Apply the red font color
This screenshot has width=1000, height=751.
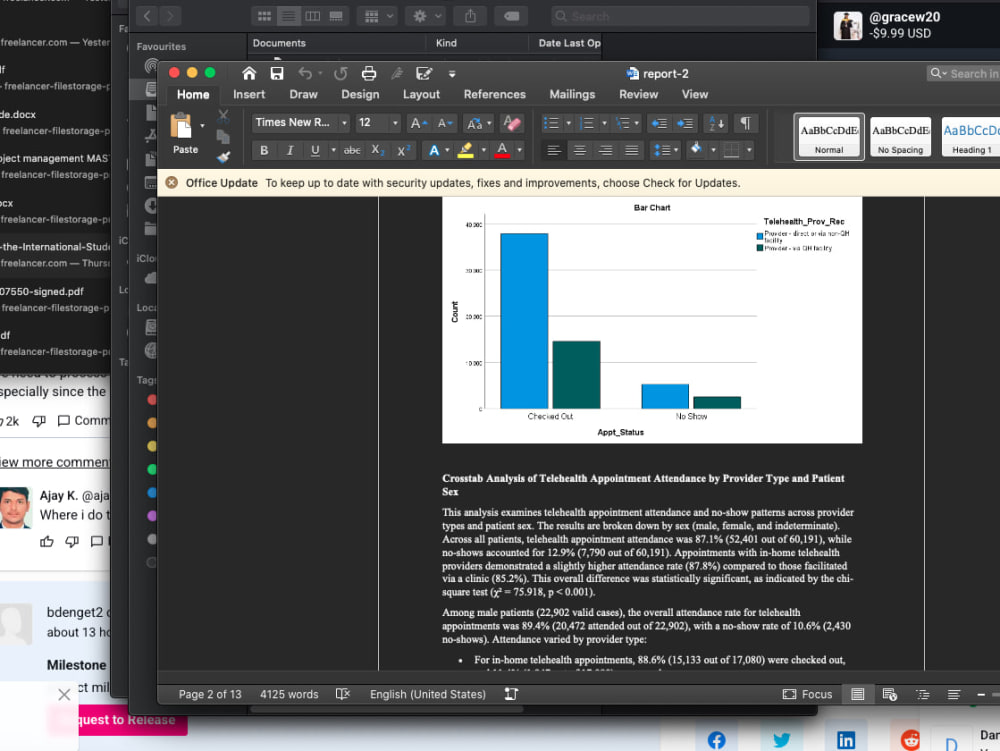[x=502, y=150]
